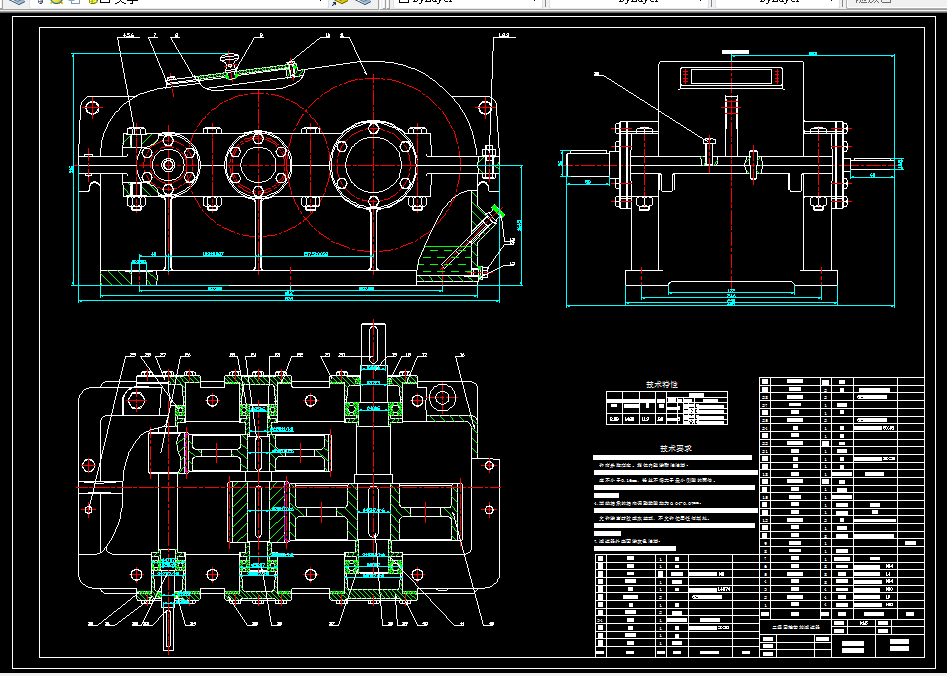Image resolution: width=947 pixels, height=676 pixels.
Task: Select the technical characteristics table under 技术特性
Action: (x=667, y=408)
